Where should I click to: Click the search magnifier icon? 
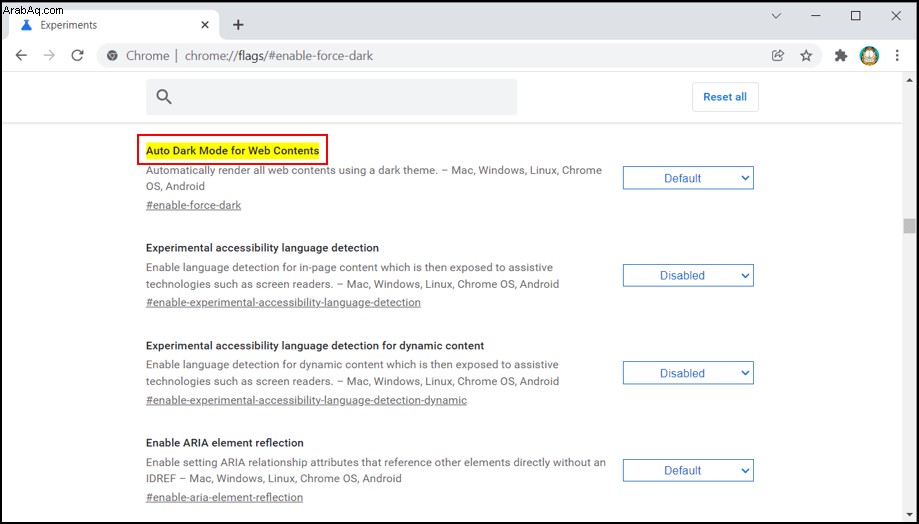[164, 97]
